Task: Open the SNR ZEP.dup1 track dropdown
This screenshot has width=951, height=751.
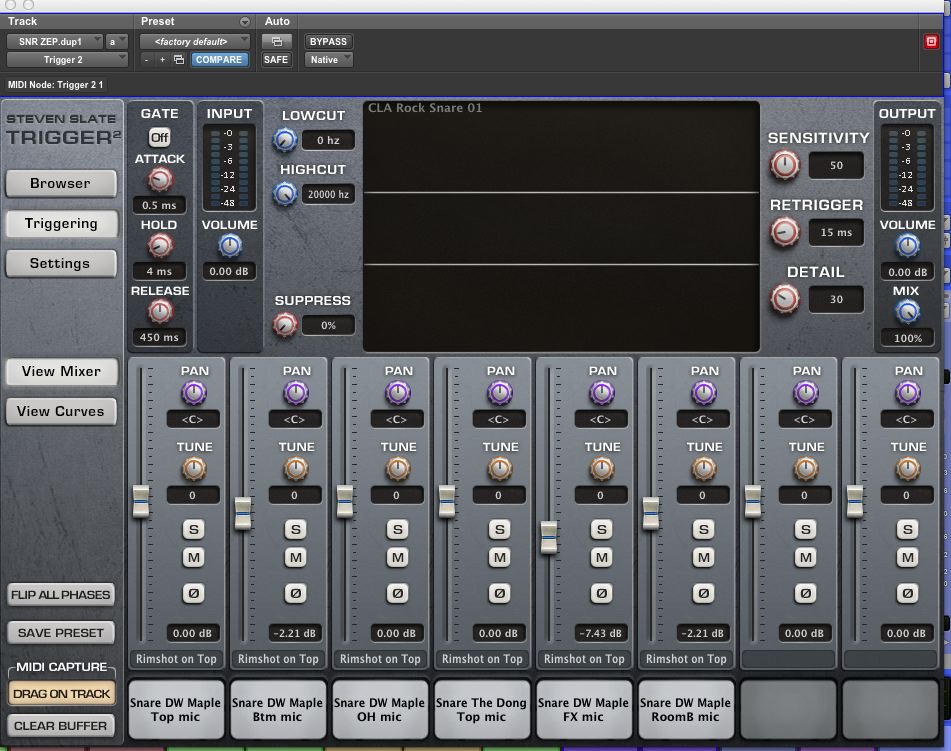Action: point(55,41)
